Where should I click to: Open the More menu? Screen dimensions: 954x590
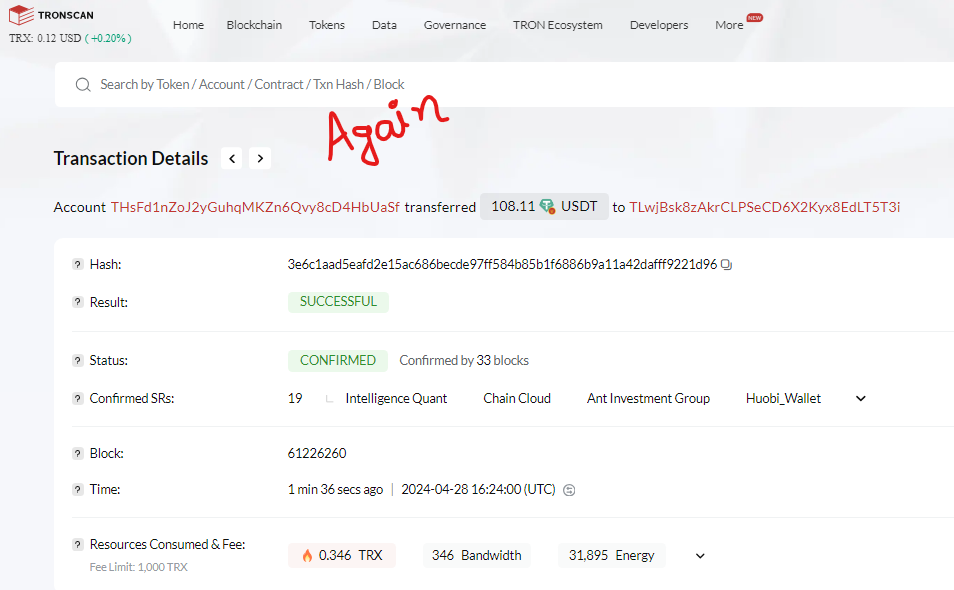(729, 25)
